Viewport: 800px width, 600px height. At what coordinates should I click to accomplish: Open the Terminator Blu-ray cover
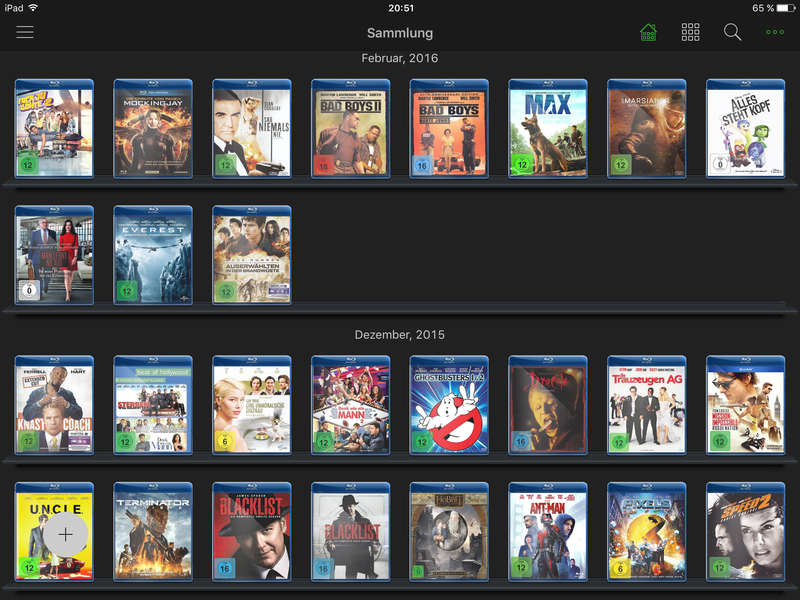point(153,532)
